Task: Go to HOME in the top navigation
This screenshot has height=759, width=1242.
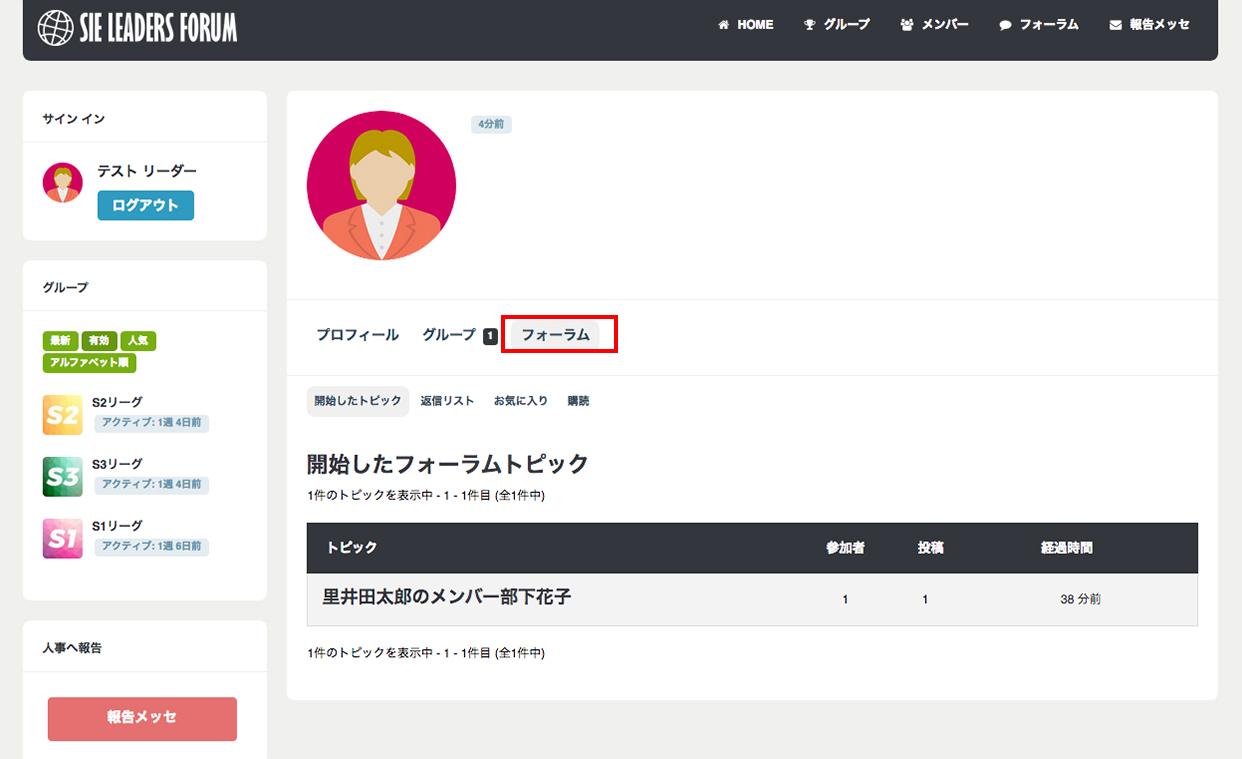Action: 746,25
